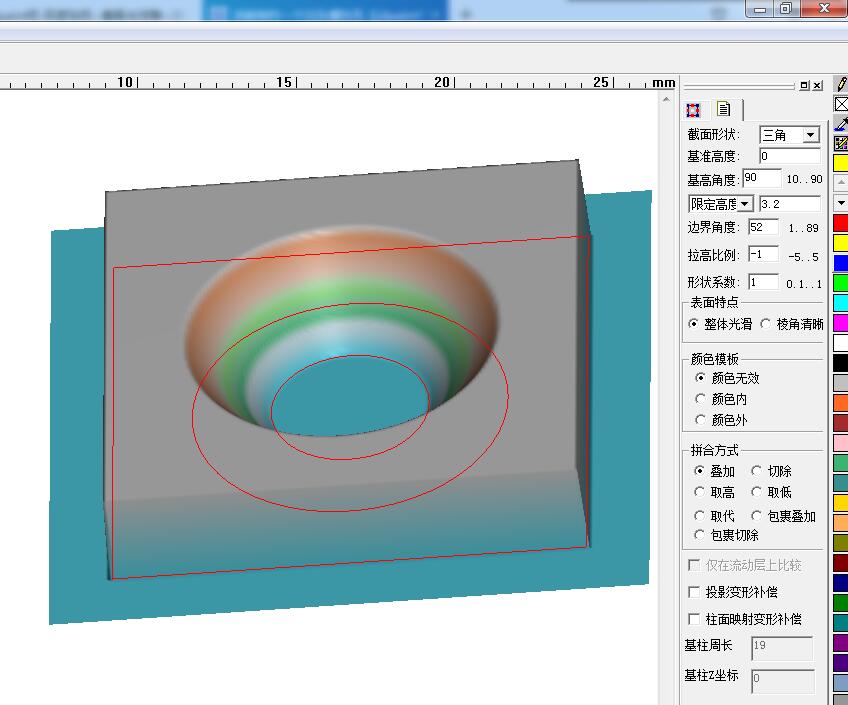848x705 pixels.
Task: Pick the current yellow color swatch at top
Action: point(841,163)
